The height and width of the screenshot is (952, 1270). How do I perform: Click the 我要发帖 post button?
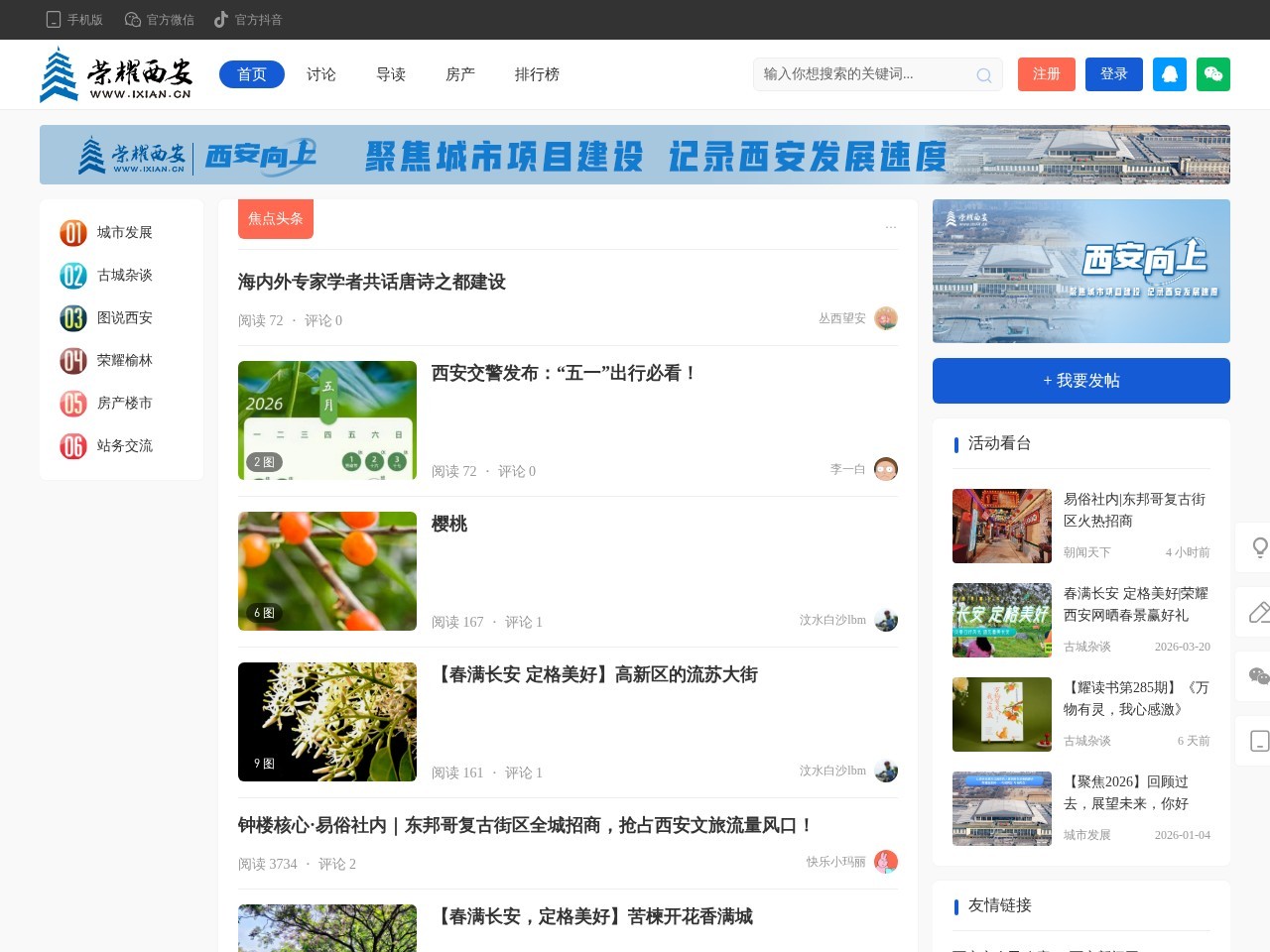pyautogui.click(x=1080, y=380)
